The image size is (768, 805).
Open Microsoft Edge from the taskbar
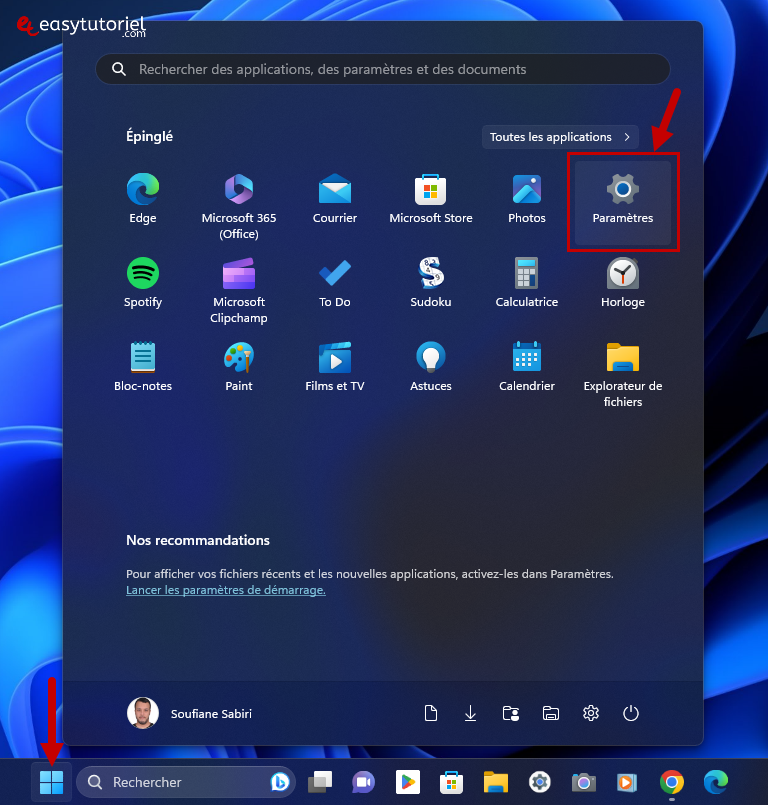coord(716,782)
